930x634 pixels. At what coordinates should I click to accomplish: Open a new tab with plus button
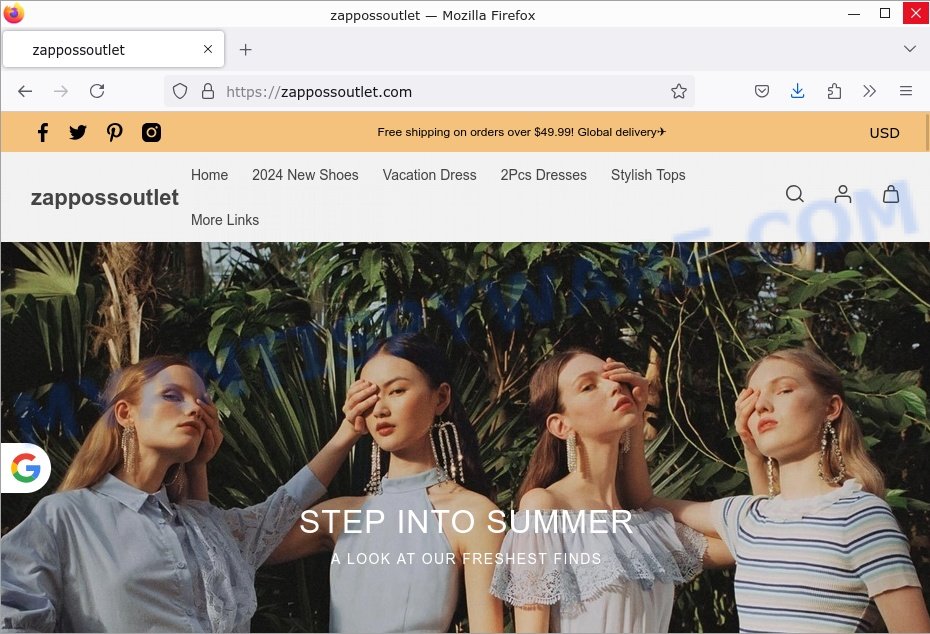[246, 50]
